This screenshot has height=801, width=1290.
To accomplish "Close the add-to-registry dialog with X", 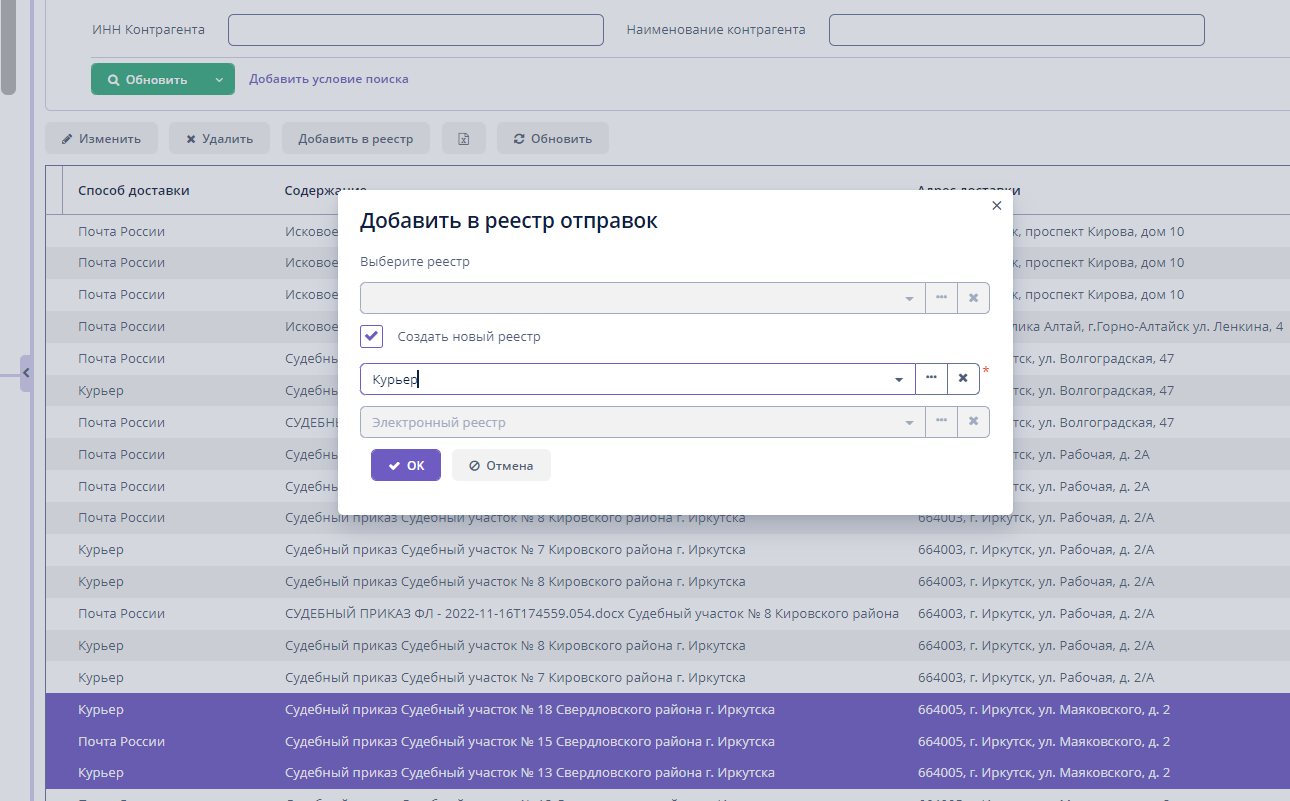I will [996, 205].
